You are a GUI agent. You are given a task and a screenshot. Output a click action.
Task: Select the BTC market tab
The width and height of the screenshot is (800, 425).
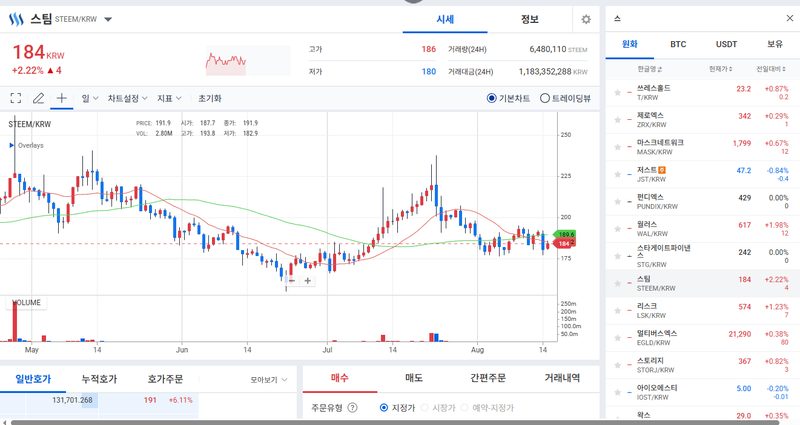[678, 44]
